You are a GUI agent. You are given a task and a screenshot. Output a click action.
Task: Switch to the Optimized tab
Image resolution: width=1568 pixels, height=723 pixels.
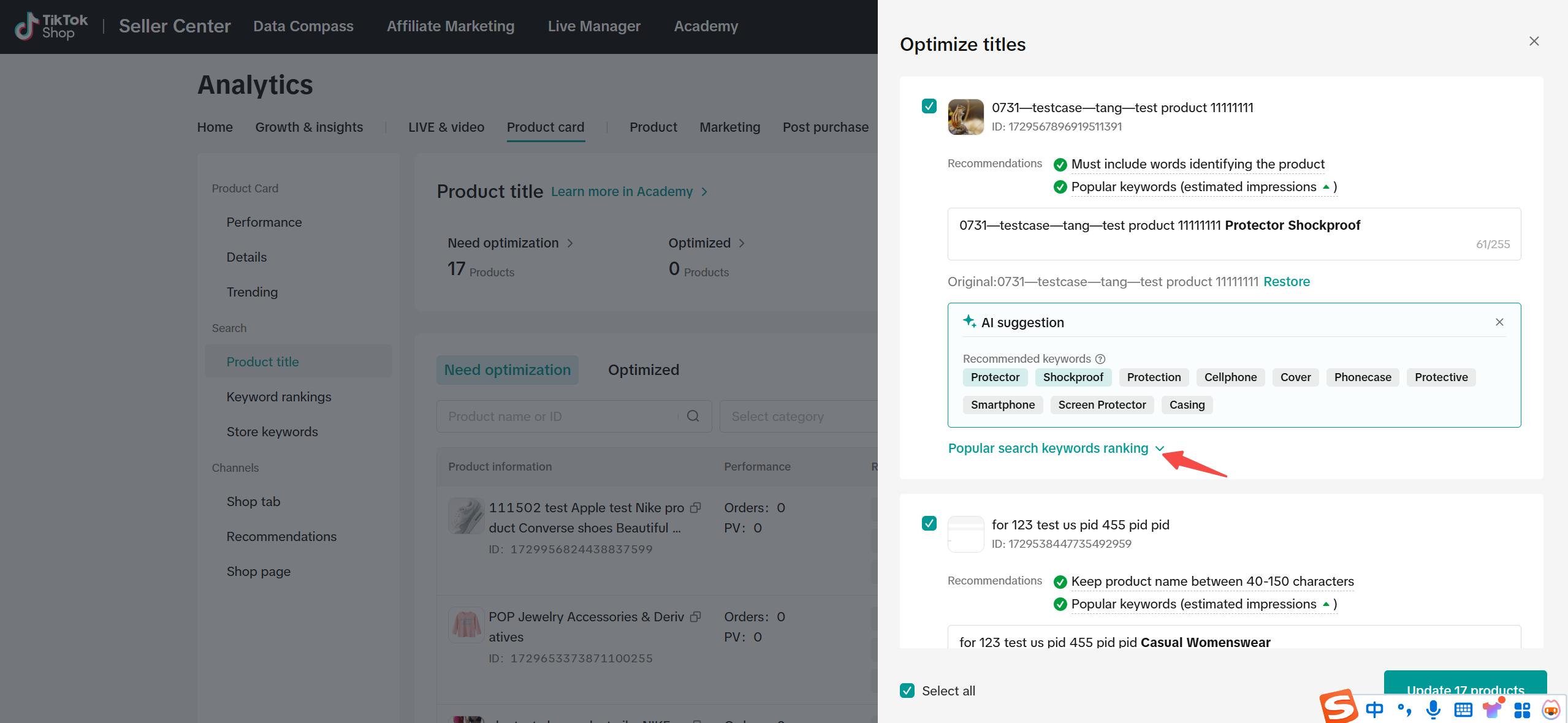coord(643,370)
